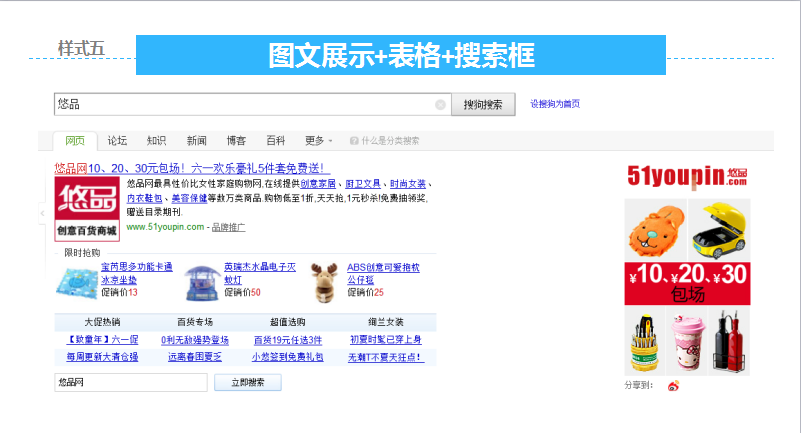
Task: Open the 英瑞杰水晶电子灭蚊灯 link
Action: pos(260,274)
